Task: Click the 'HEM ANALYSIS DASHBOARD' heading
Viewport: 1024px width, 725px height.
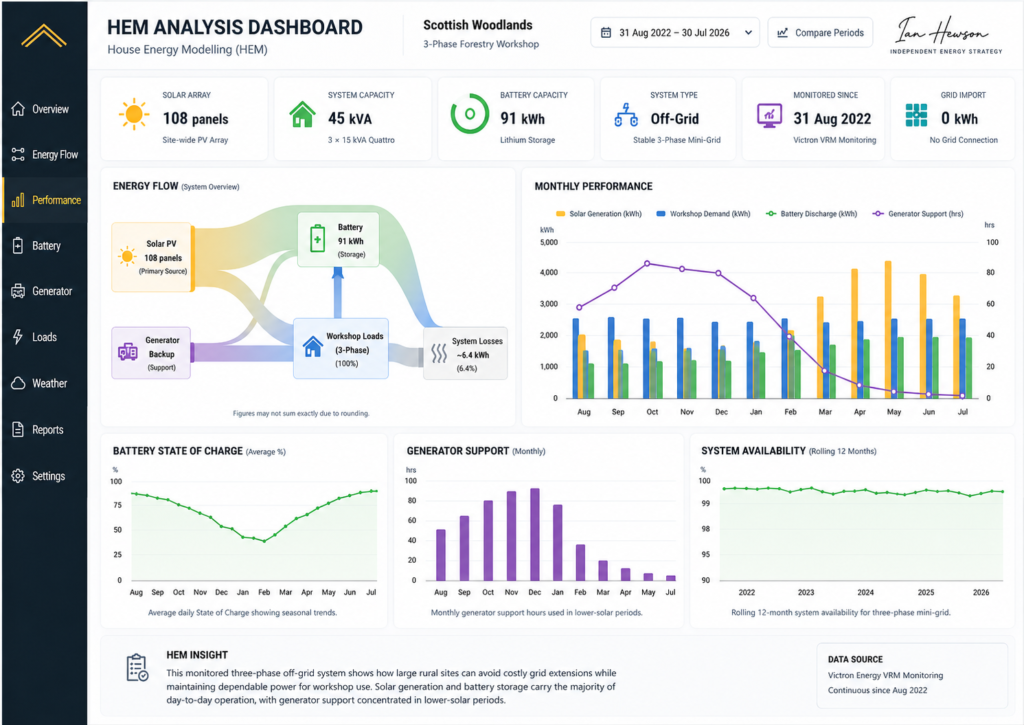Action: point(235,27)
